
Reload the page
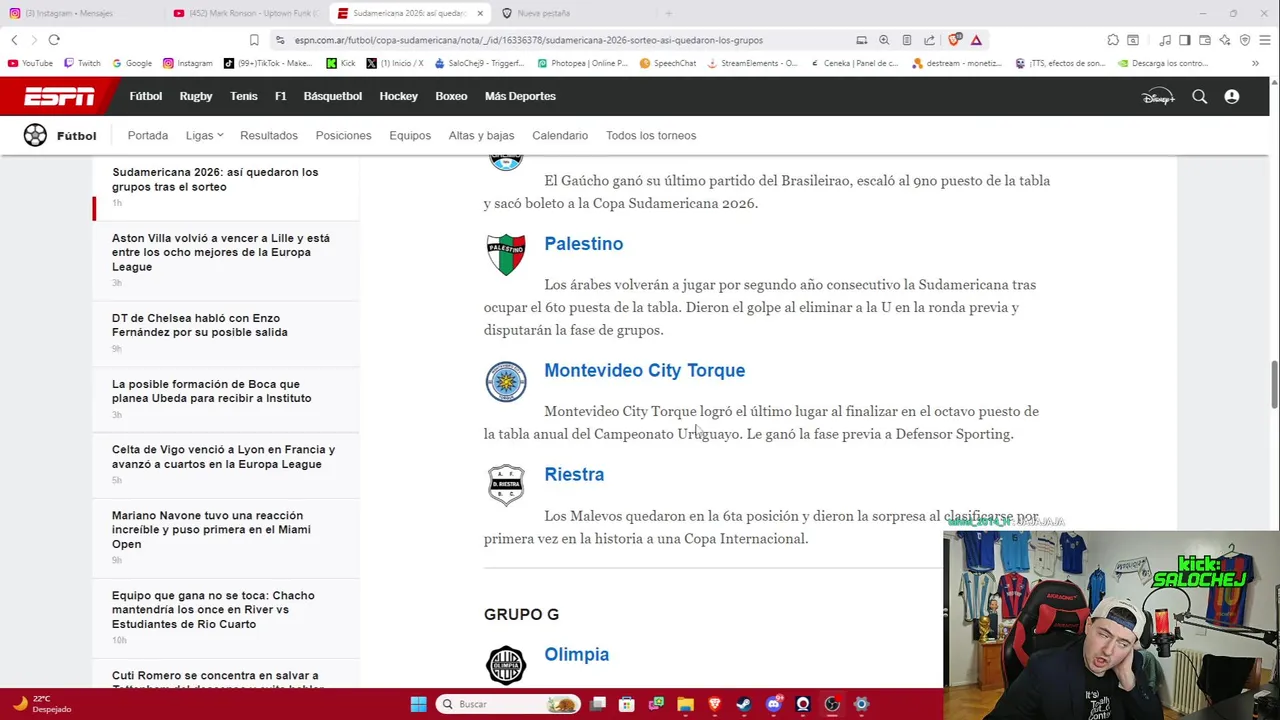[x=54, y=40]
